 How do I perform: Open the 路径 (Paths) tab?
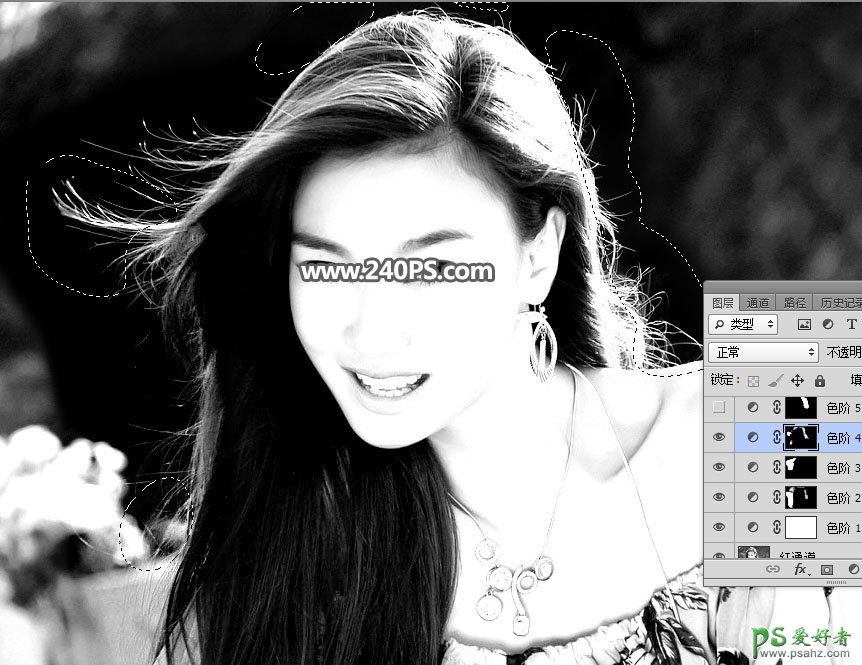click(x=794, y=303)
